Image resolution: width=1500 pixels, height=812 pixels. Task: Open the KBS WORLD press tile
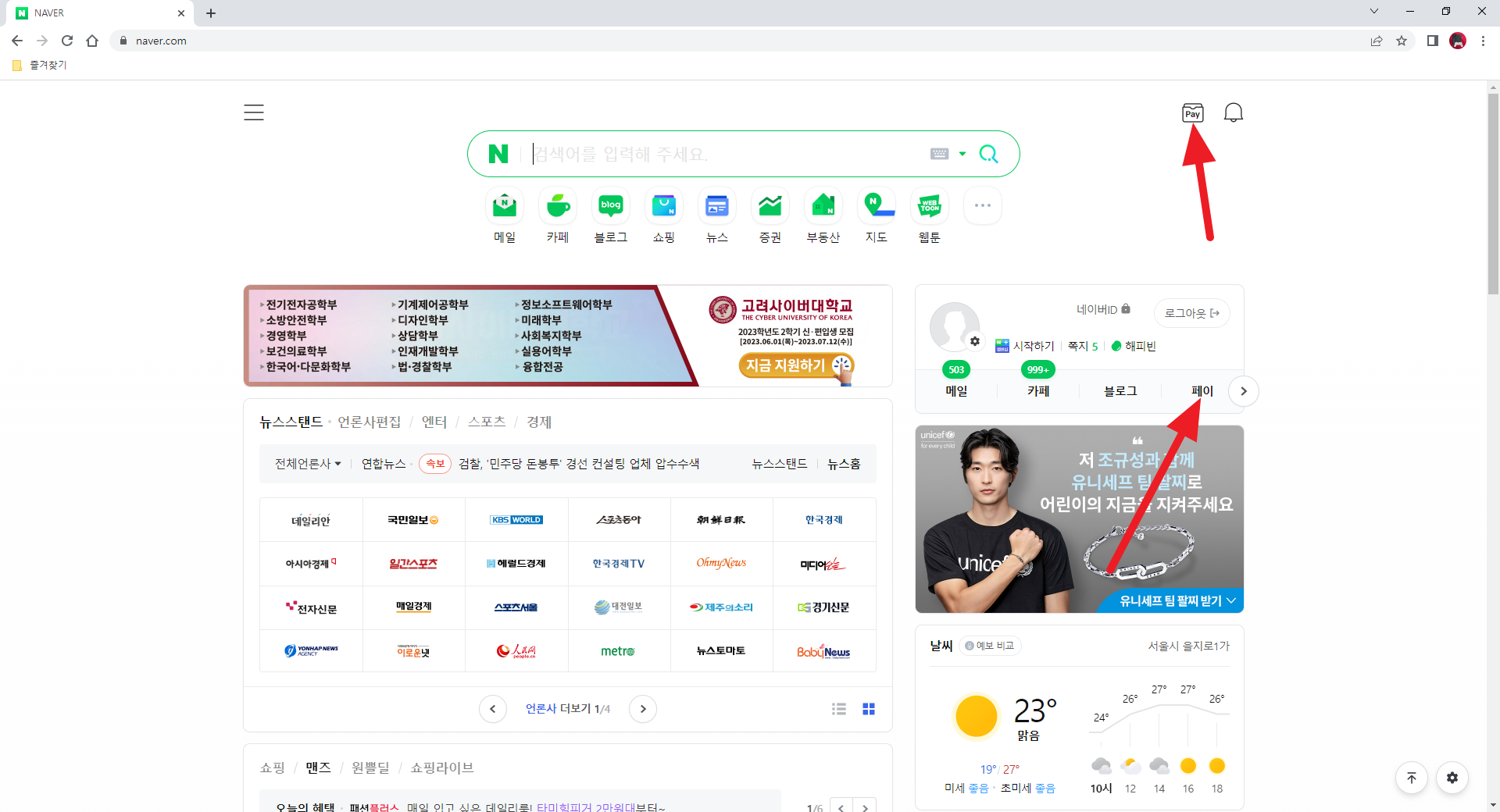pos(516,520)
